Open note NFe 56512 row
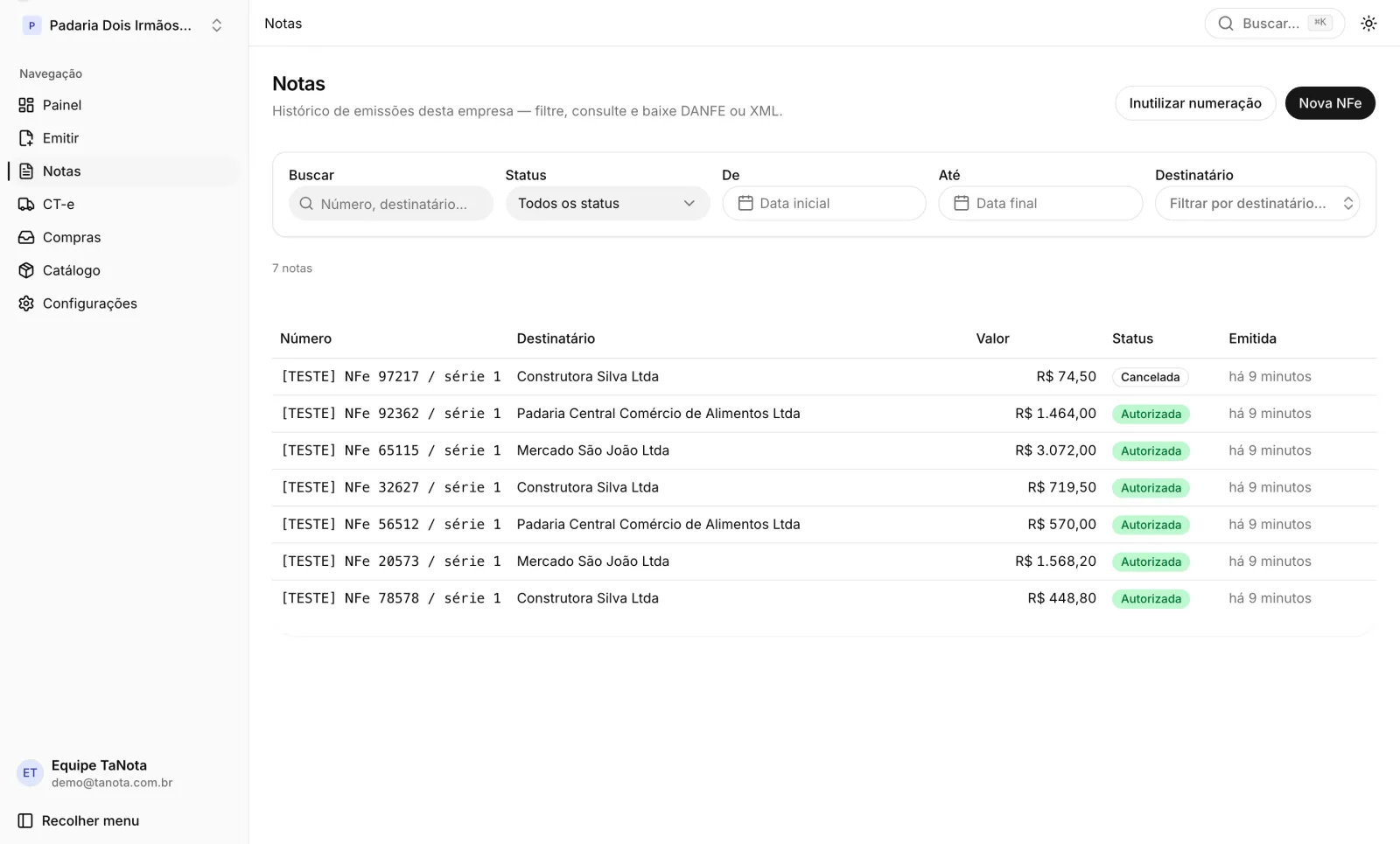The image size is (1400, 844). 824,525
